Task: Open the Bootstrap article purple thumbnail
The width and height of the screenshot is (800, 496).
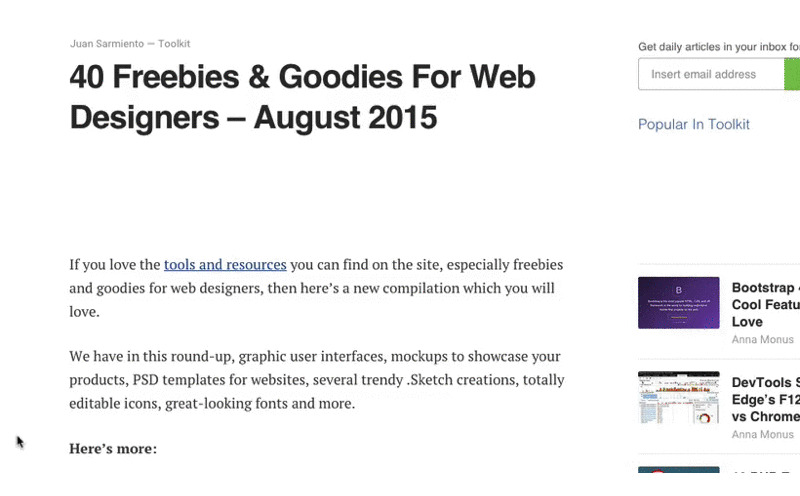Action: 678,303
